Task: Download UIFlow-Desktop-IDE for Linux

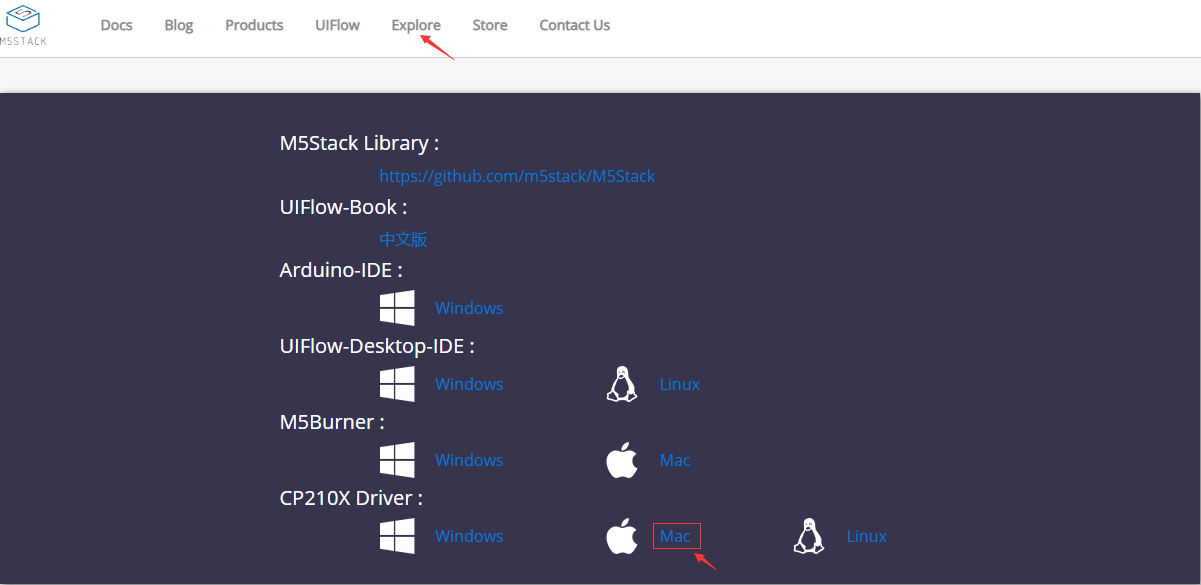Action: click(x=680, y=384)
